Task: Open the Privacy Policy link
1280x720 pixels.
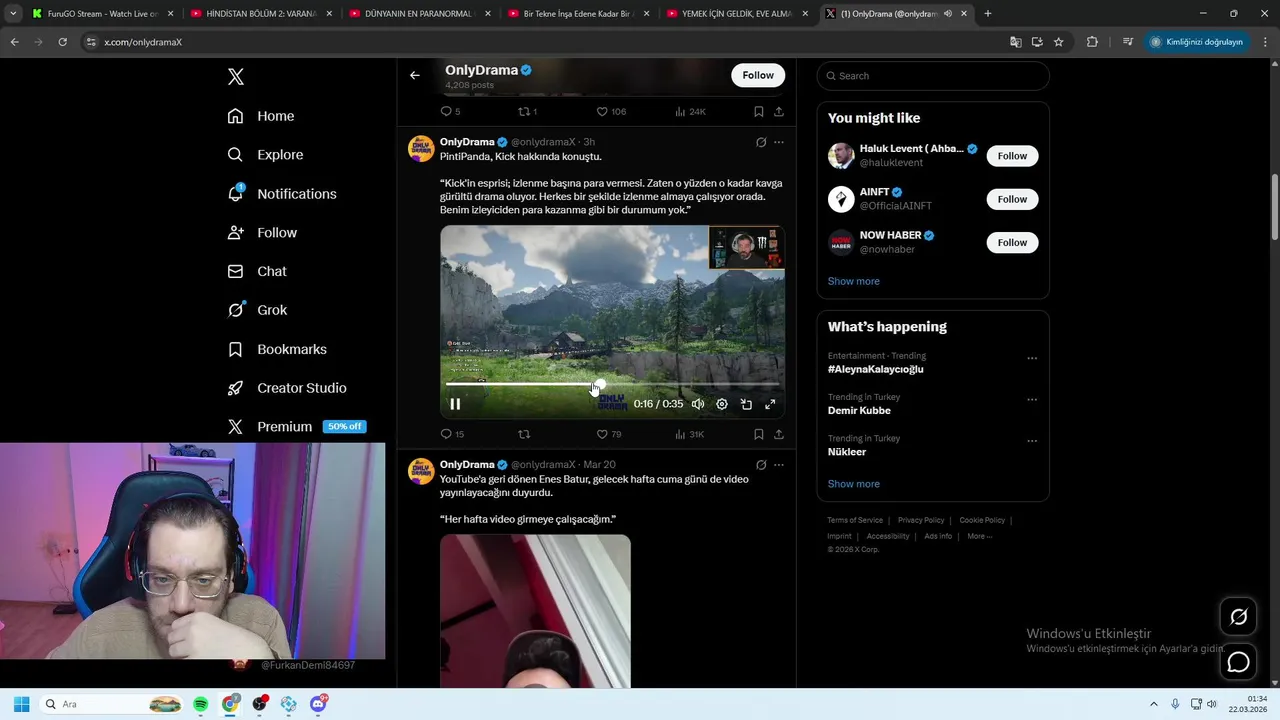Action: (921, 520)
